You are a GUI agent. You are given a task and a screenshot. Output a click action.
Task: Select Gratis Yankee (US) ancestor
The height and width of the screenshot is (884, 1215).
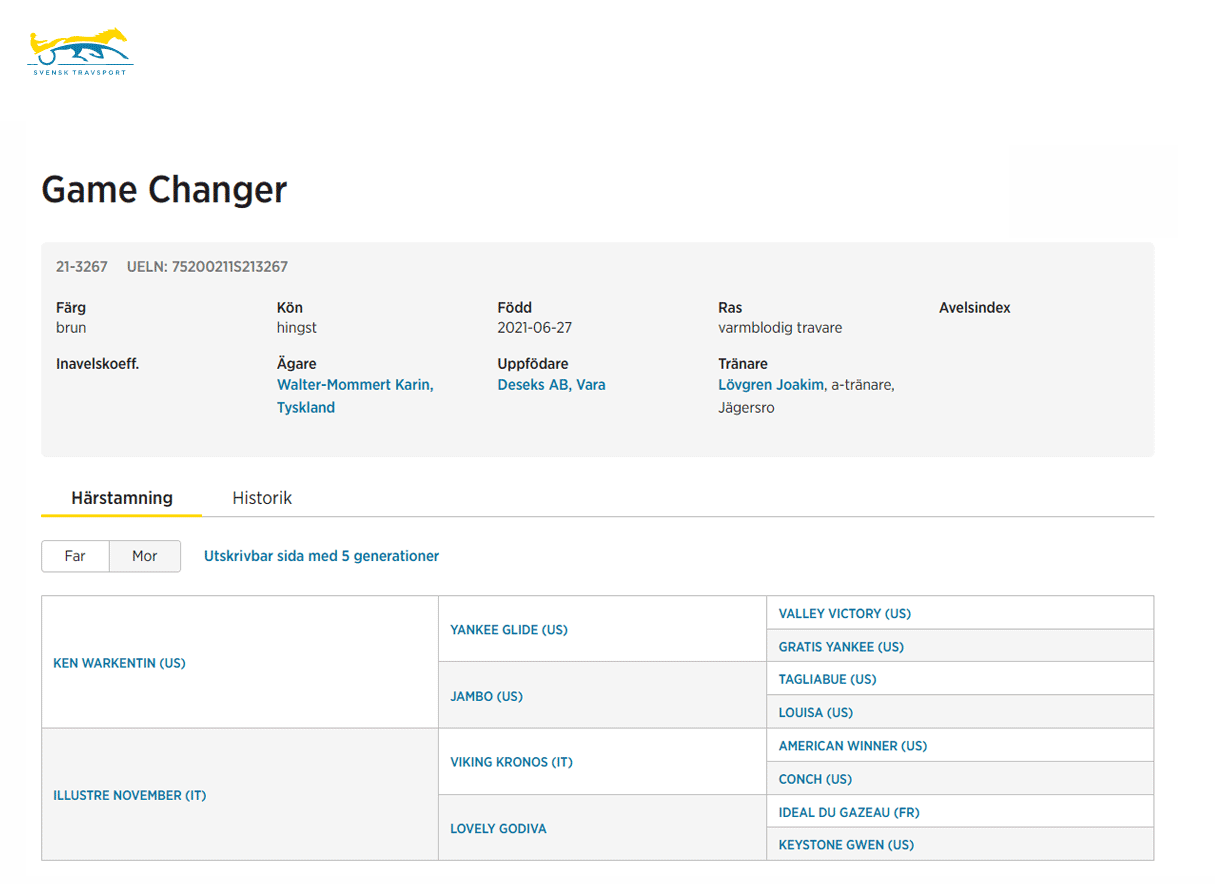(x=840, y=647)
